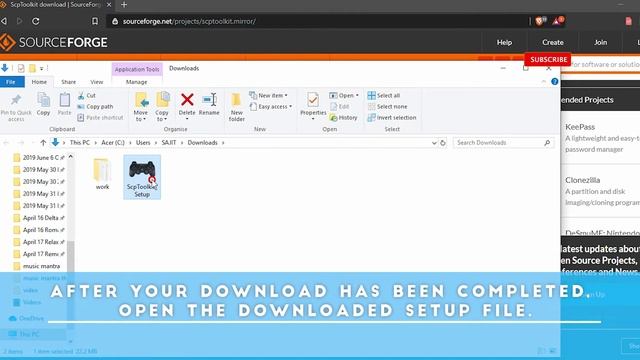The image size is (640, 360).
Task: Expand the Open dropdown arrow
Action: coord(357,96)
